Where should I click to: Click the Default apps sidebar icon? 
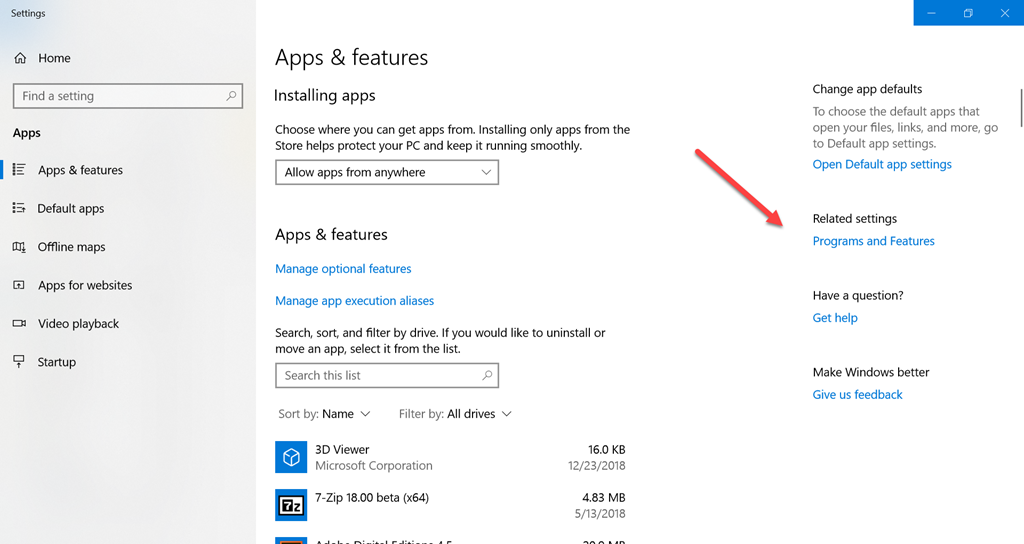(19, 208)
